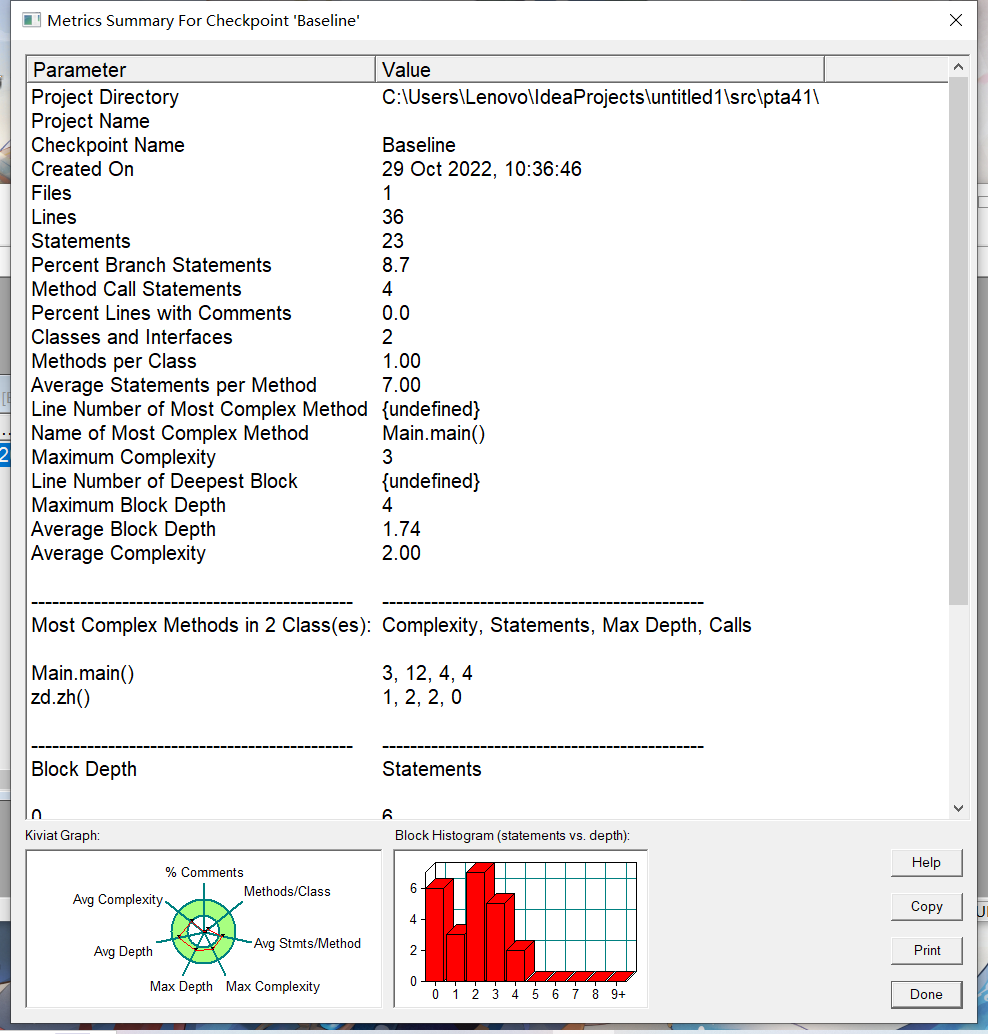
Task: Click the Kiviat graph diagram
Action: (204, 929)
